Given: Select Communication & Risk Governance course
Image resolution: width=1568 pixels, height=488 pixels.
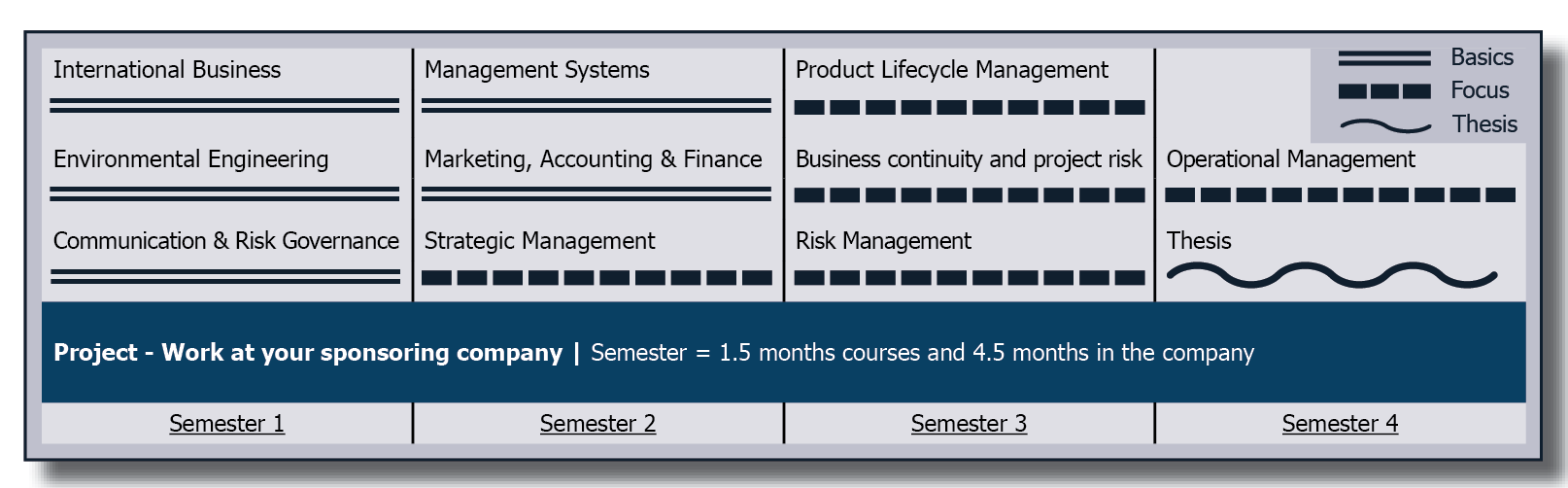Looking at the screenshot, I should 226,241.
